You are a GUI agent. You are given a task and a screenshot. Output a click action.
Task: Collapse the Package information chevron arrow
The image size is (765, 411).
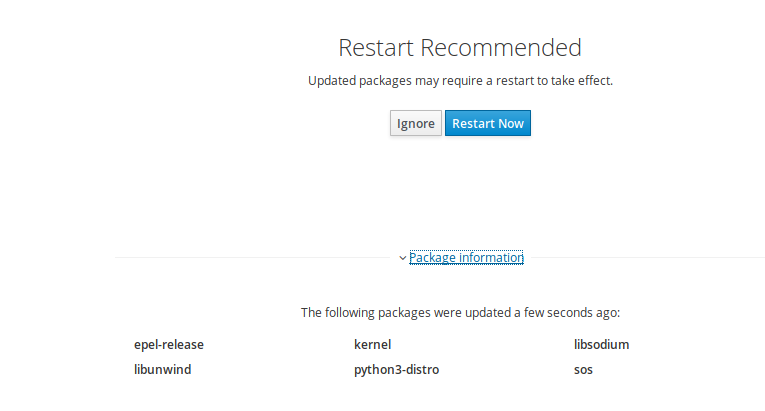pos(402,258)
